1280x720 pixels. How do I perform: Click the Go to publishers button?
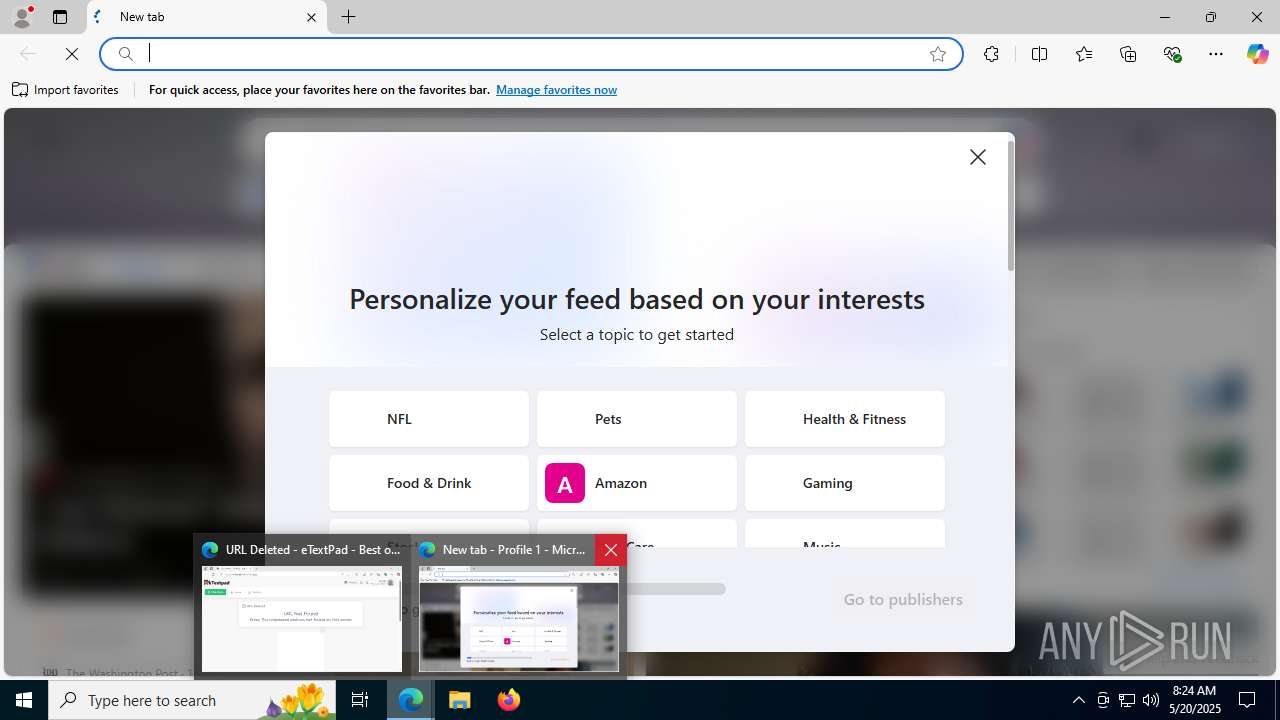(x=903, y=599)
